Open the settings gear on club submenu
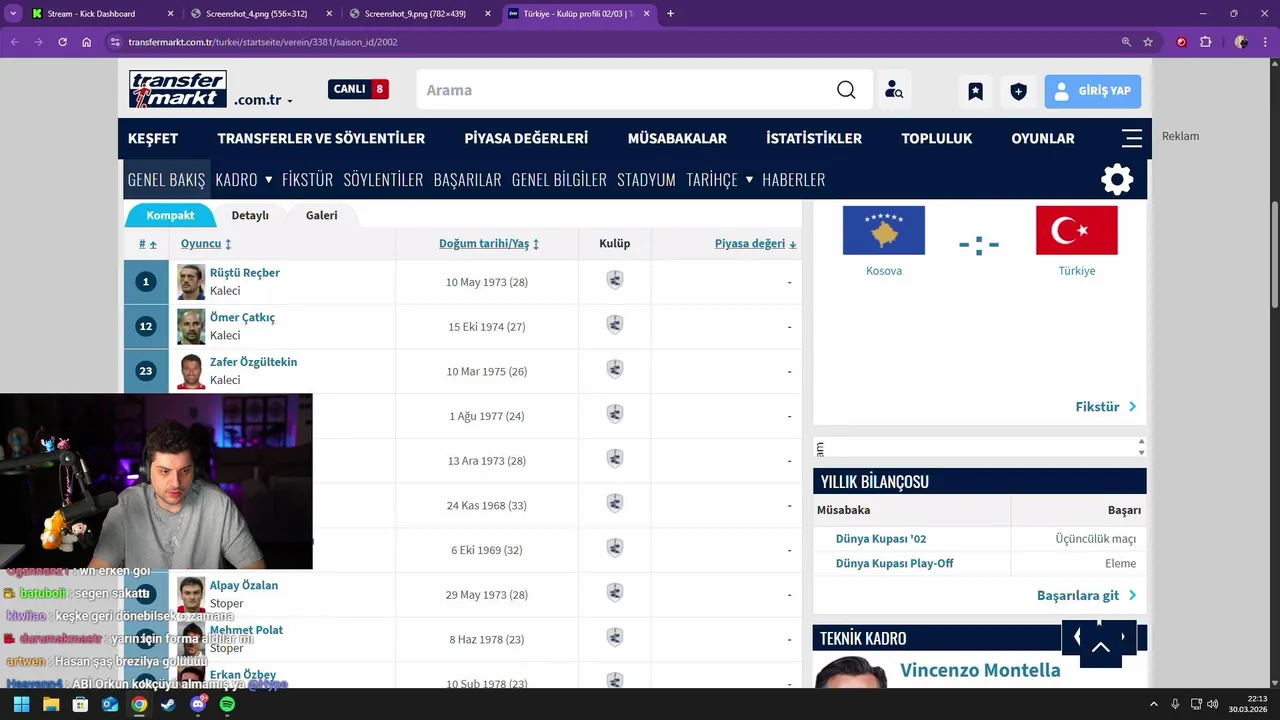The image size is (1280, 720). pyautogui.click(x=1117, y=179)
